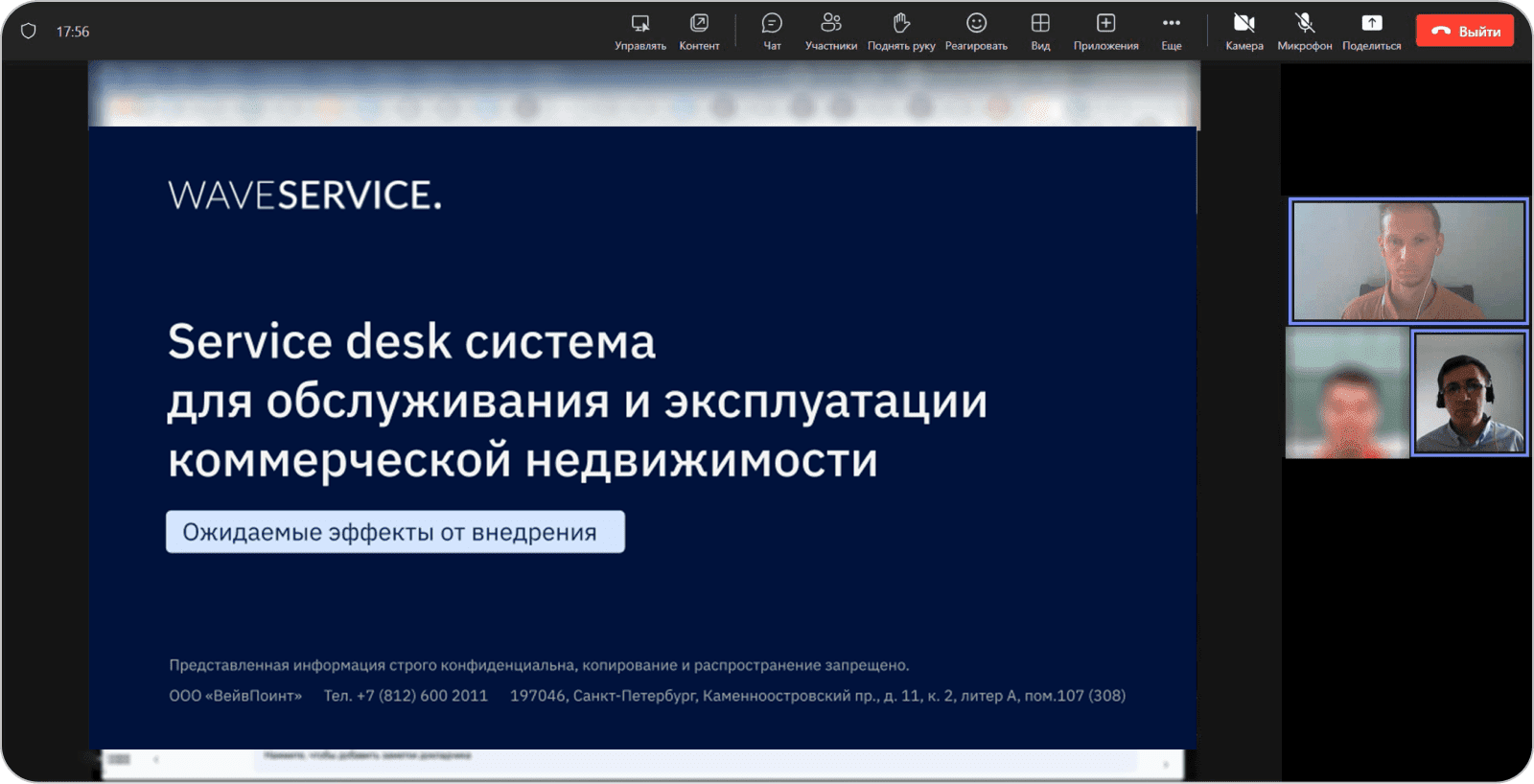Open Приложения (Apps) in meeting toolbar
The image size is (1534, 784).
[1105, 31]
